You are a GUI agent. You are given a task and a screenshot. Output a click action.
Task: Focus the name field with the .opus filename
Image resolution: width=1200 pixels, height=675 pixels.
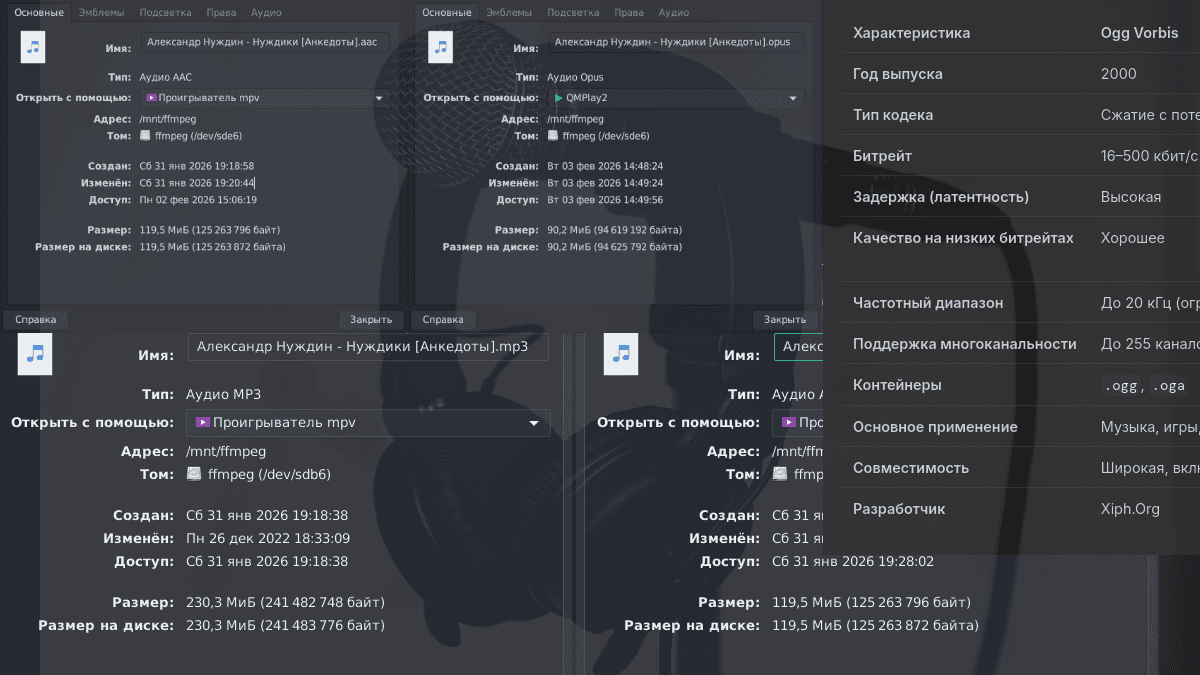(x=675, y=43)
